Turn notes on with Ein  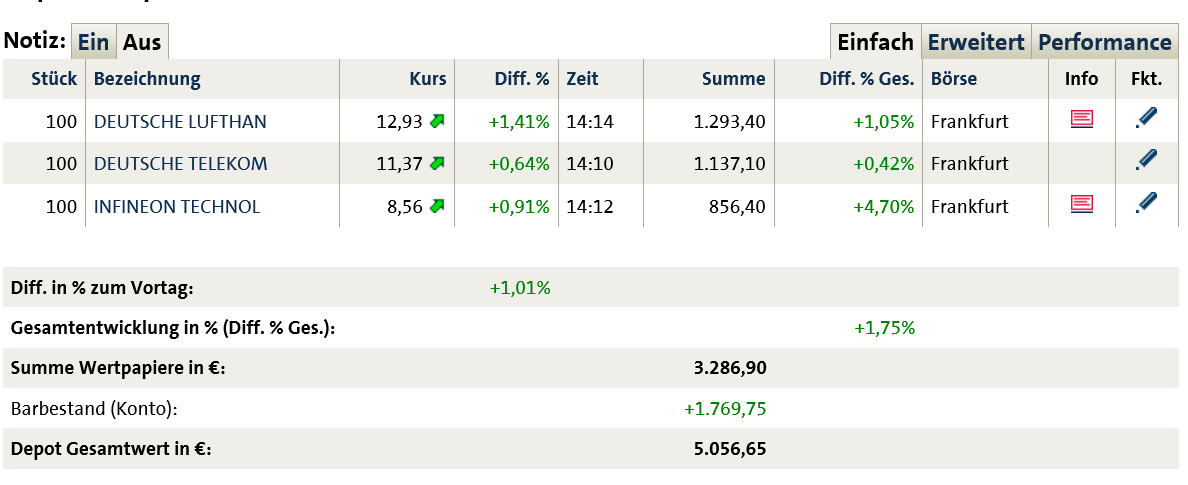tap(93, 43)
